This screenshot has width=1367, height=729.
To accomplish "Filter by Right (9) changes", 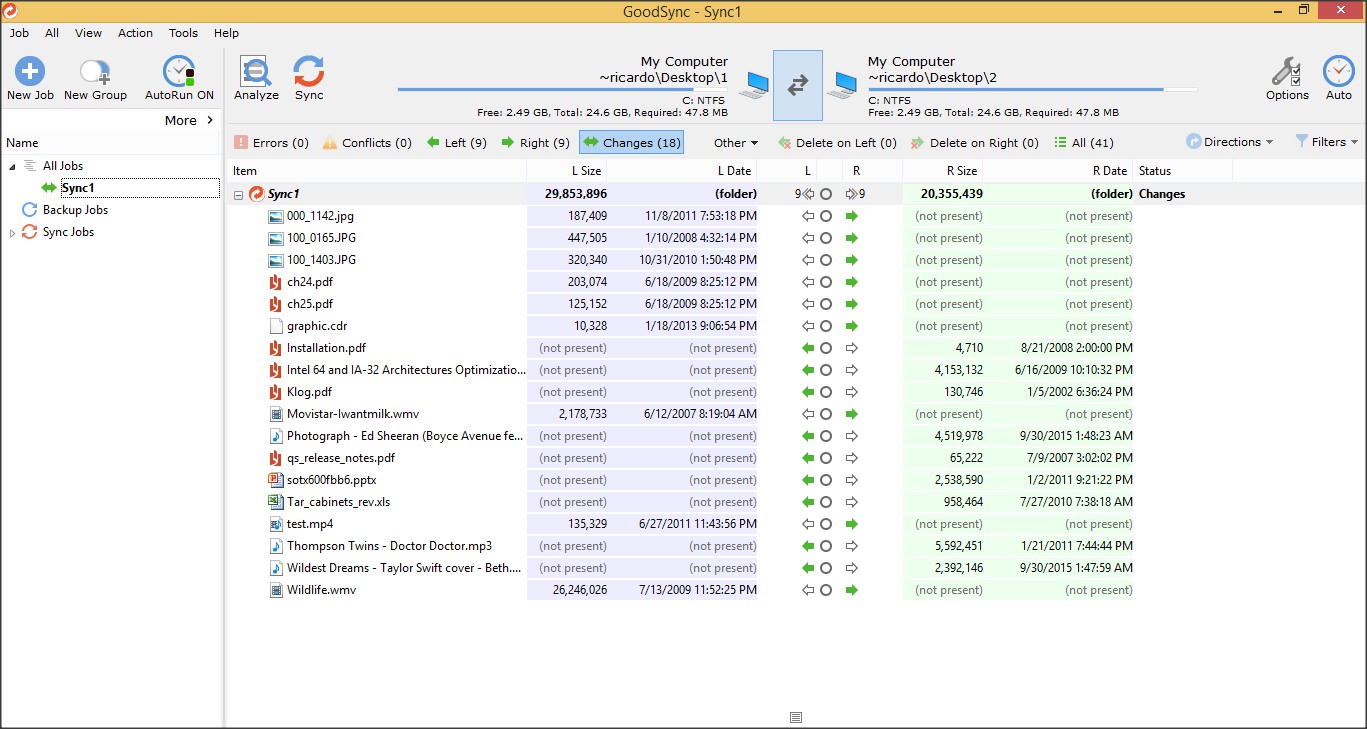I will pyautogui.click(x=535, y=143).
